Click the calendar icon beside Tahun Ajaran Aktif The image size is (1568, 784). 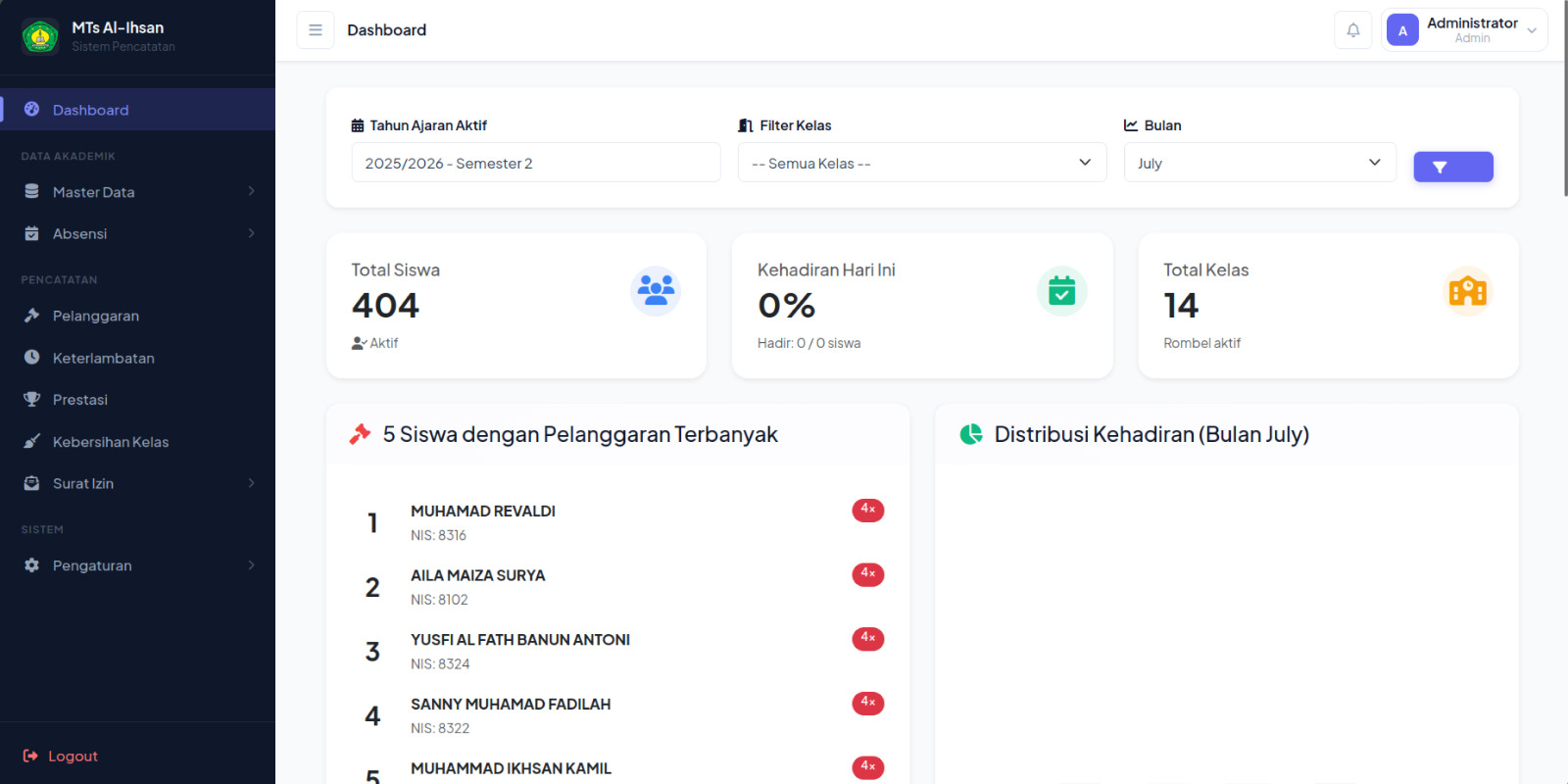pyautogui.click(x=358, y=125)
